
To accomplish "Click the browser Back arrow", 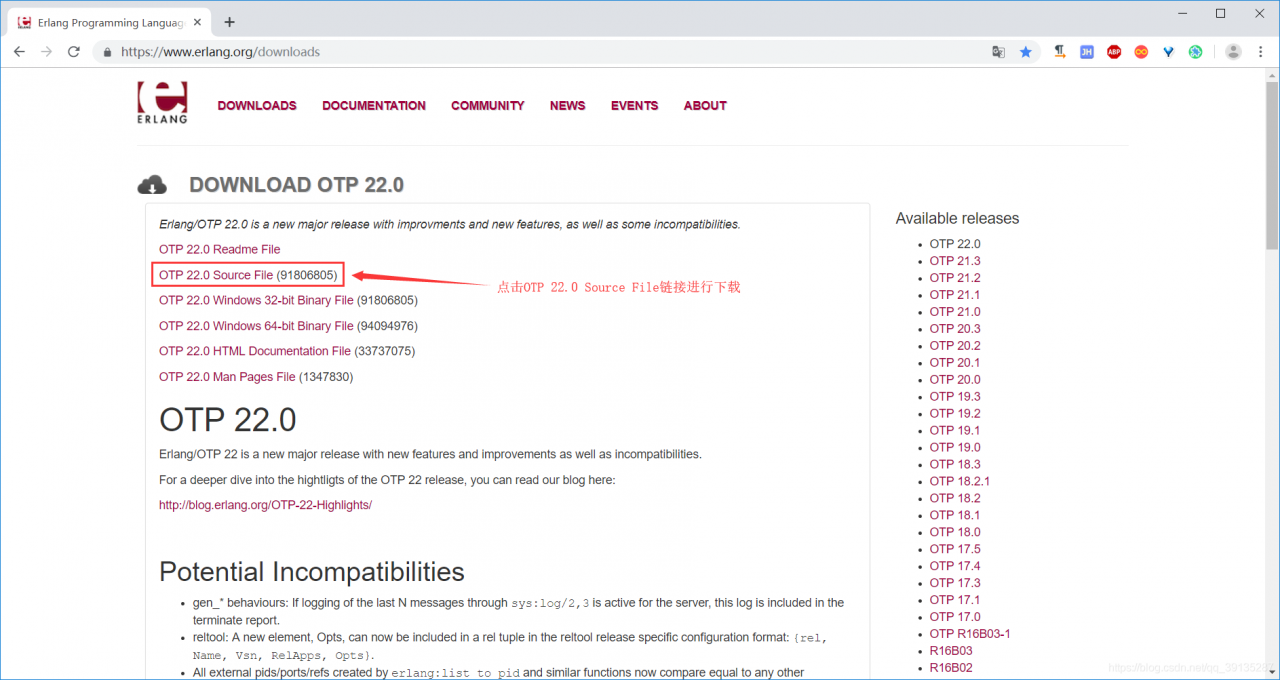I will tap(19, 52).
